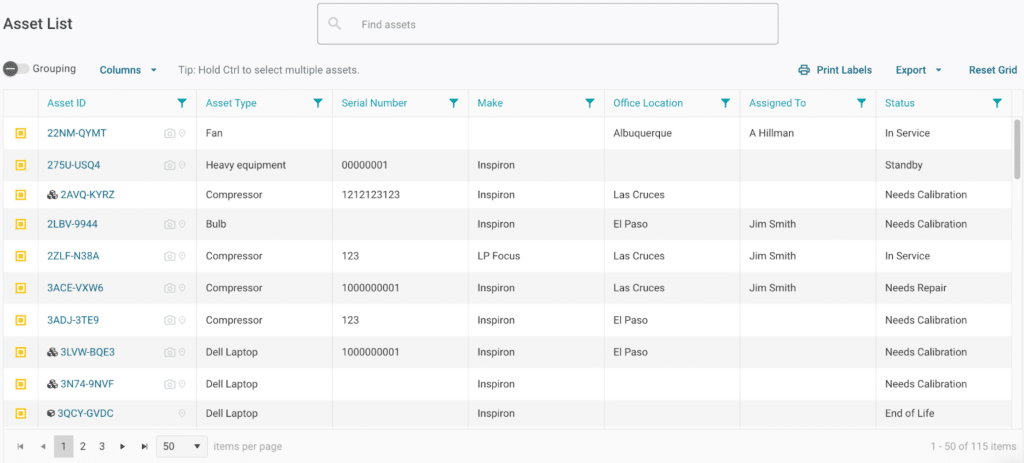The height and width of the screenshot is (463, 1024).
Task: Click the printer icon for Print Labels
Action: (804, 70)
